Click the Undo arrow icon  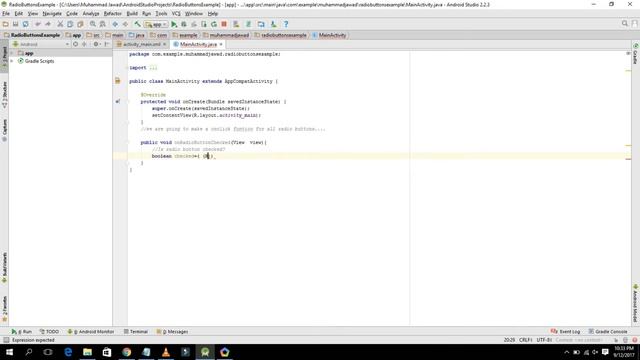tap(38, 24)
